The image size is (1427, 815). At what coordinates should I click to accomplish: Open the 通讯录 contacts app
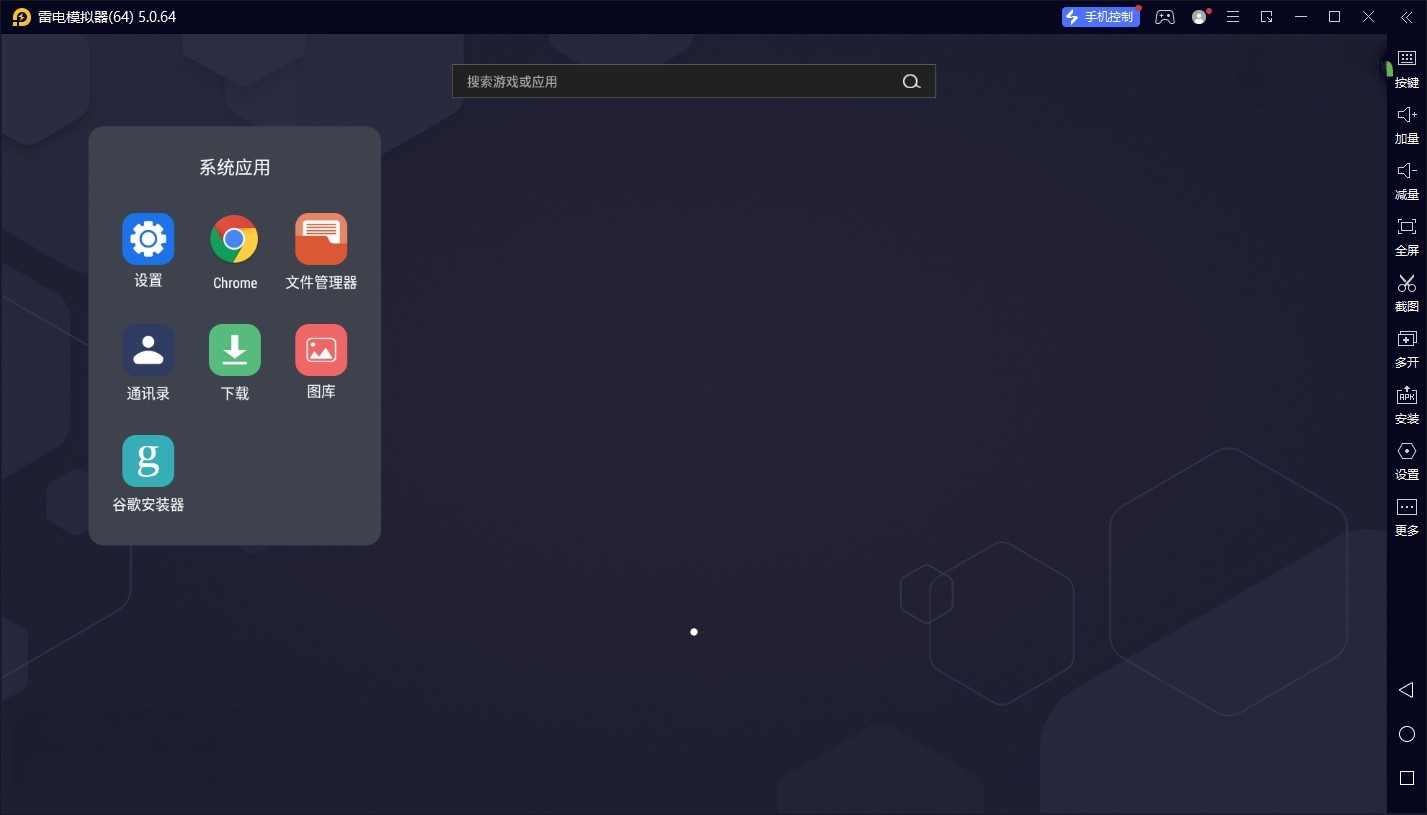[148, 350]
